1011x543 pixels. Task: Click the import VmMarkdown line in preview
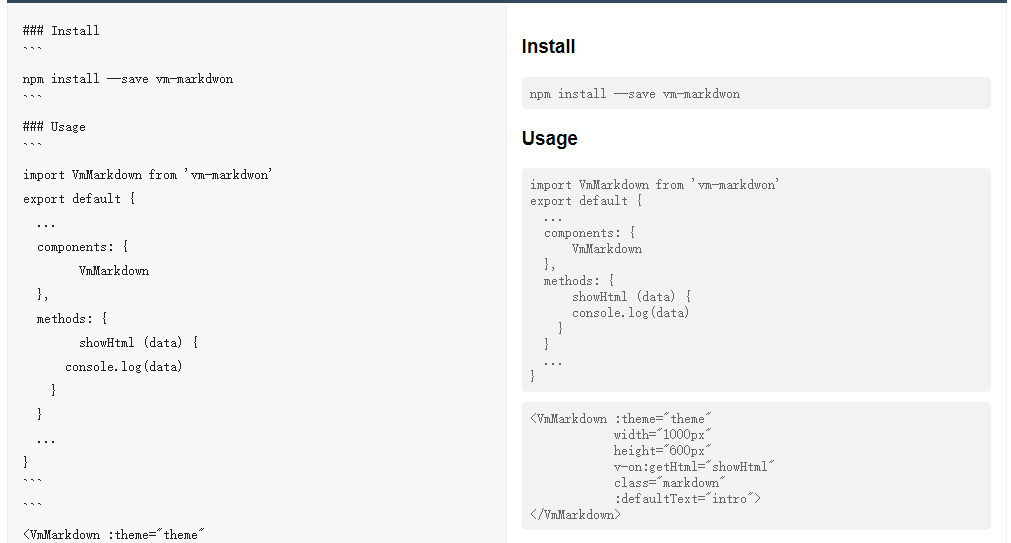(654, 184)
